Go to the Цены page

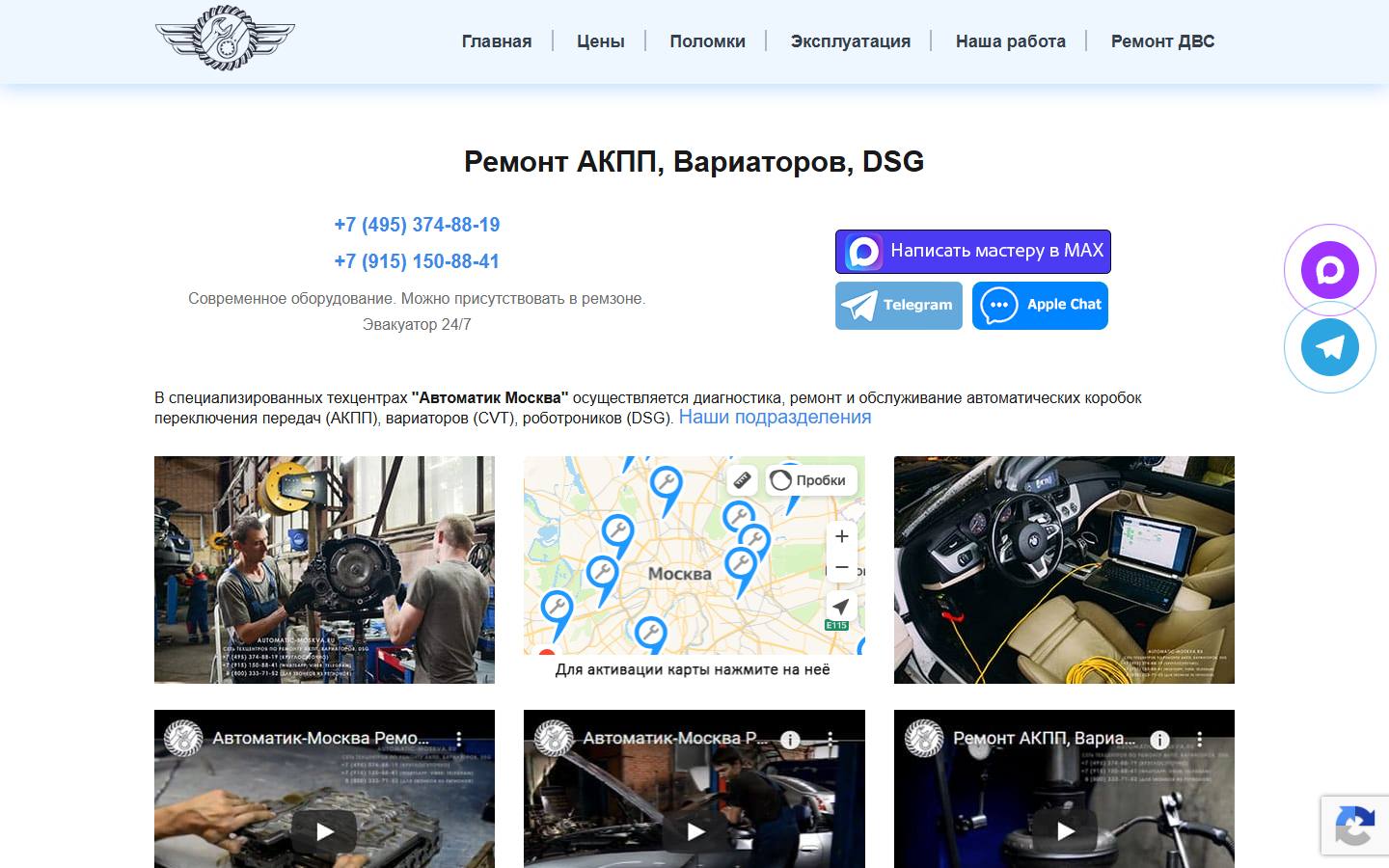601,41
